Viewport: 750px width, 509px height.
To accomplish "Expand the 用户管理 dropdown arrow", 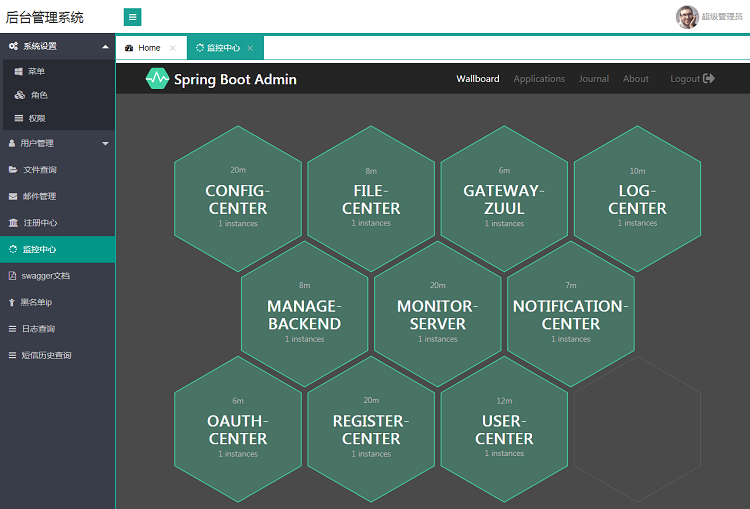I will click(105, 144).
